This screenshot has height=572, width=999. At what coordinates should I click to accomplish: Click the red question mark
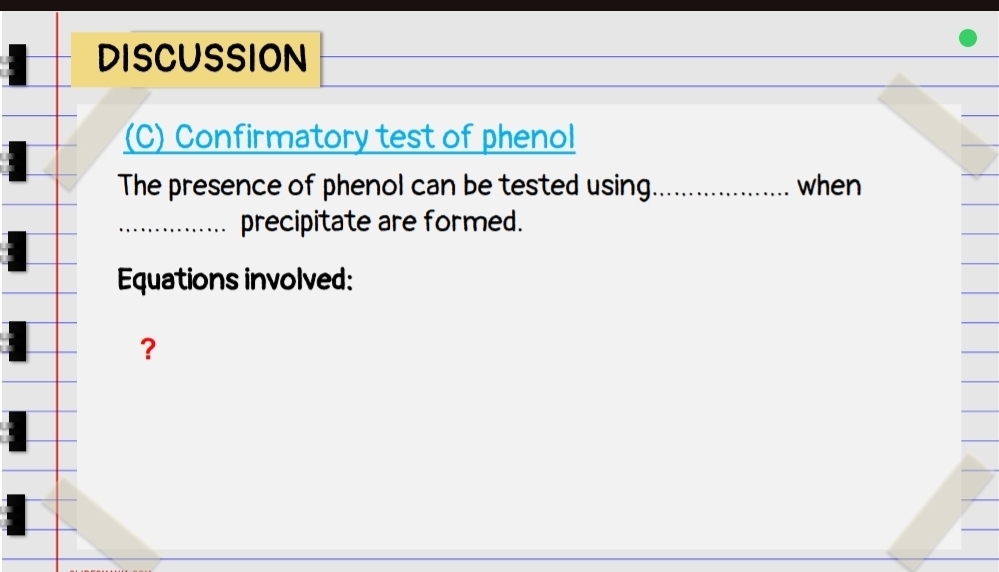(x=148, y=349)
